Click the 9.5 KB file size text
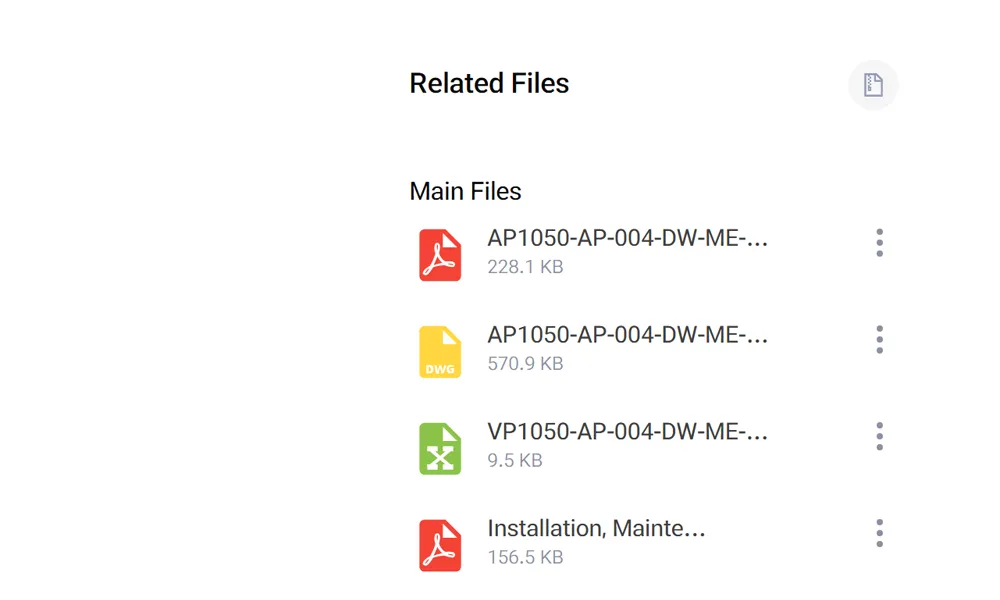This screenshot has width=1000, height=600. 515,462
